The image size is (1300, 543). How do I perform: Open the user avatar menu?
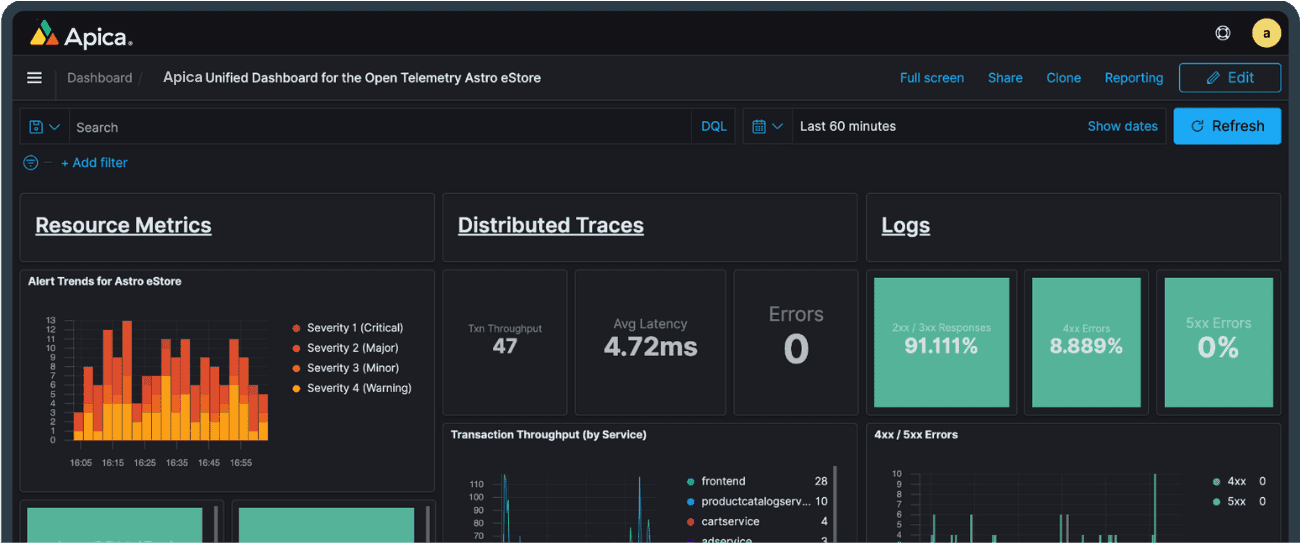click(1266, 33)
